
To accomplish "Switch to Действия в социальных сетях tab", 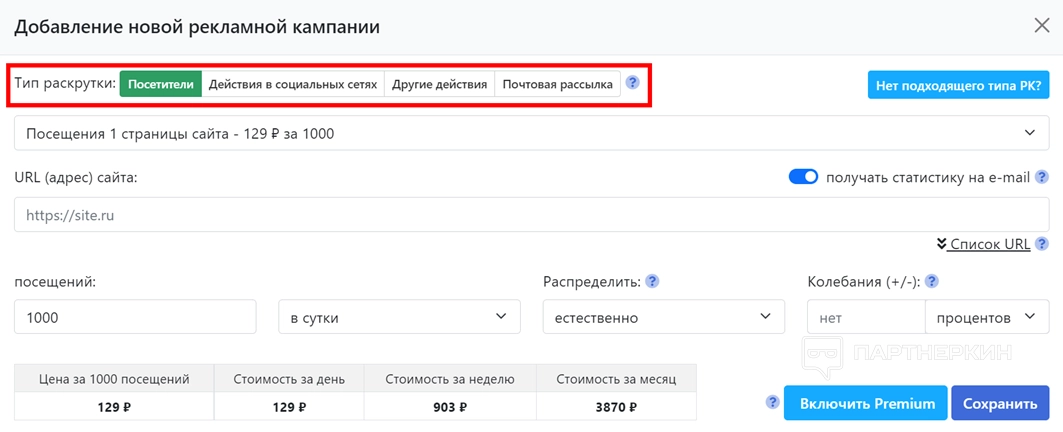I will click(293, 84).
